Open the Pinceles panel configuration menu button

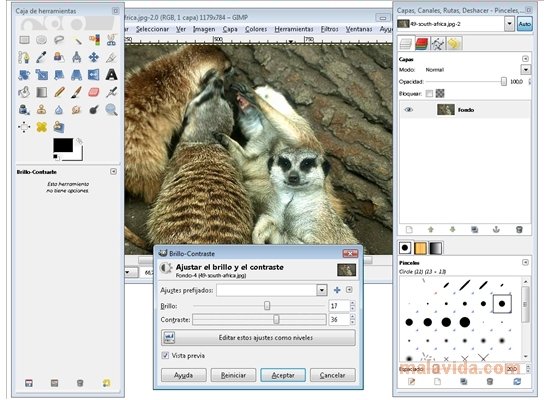pos(525,262)
